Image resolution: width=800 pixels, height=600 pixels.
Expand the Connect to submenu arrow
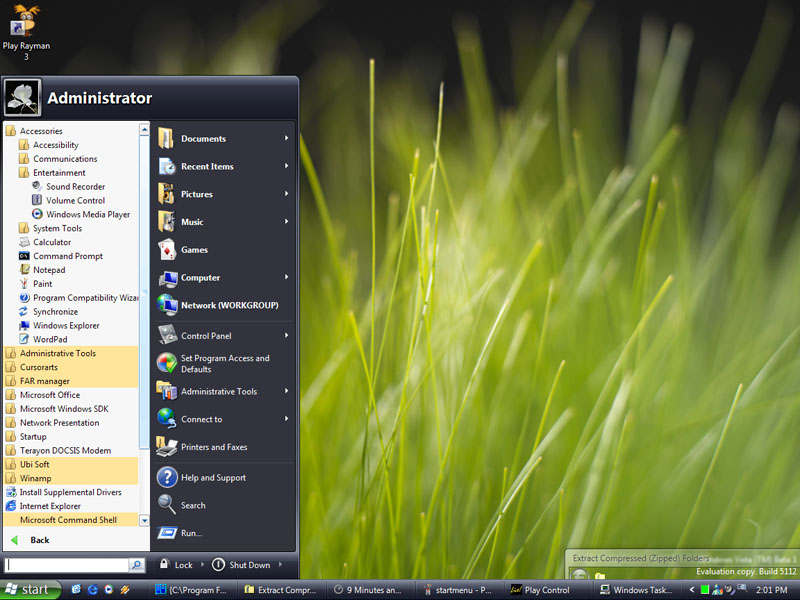click(287, 419)
